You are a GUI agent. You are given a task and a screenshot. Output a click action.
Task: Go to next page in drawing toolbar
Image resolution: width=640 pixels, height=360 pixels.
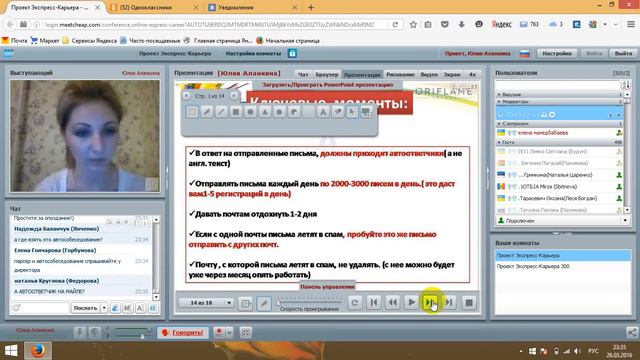[x=233, y=96]
